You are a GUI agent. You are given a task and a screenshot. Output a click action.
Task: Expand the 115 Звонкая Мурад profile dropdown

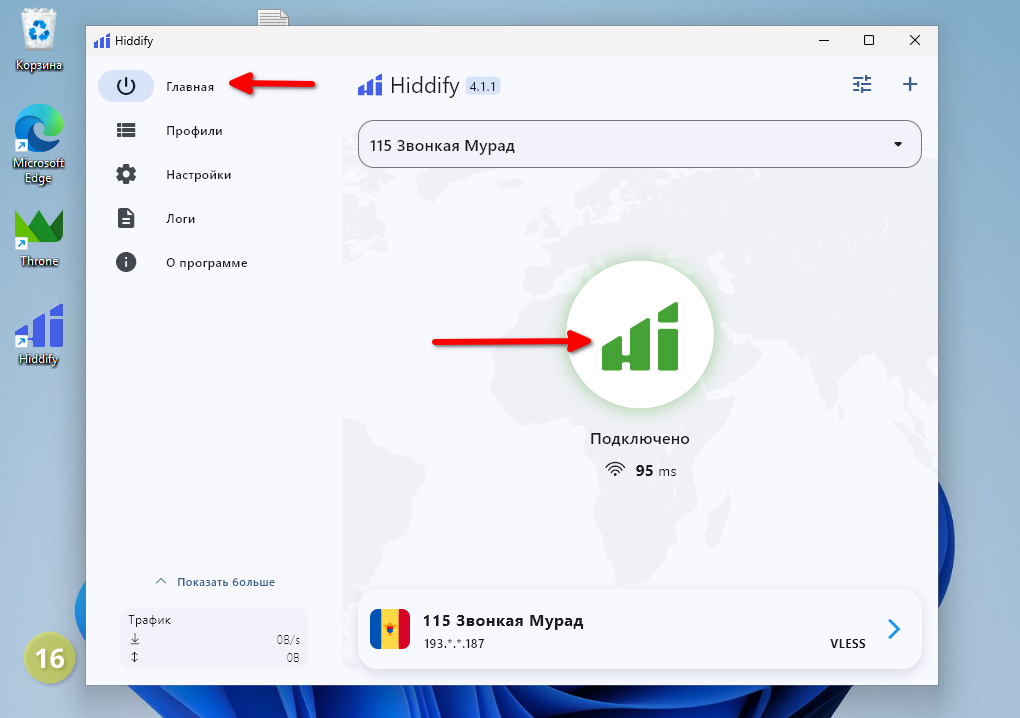point(639,144)
